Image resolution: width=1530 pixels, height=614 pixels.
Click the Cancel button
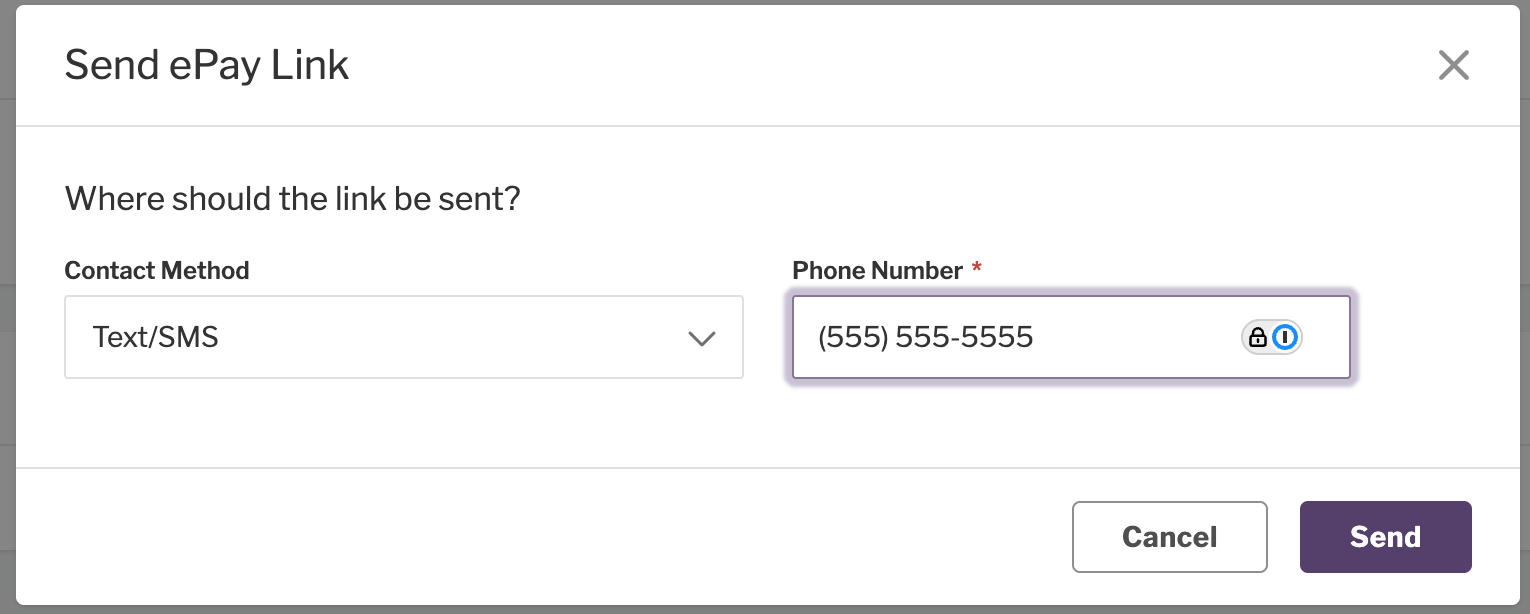[x=1170, y=537]
